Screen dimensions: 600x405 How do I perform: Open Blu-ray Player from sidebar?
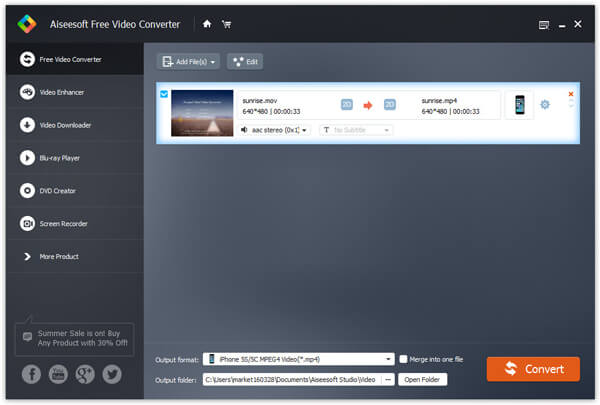(75, 158)
